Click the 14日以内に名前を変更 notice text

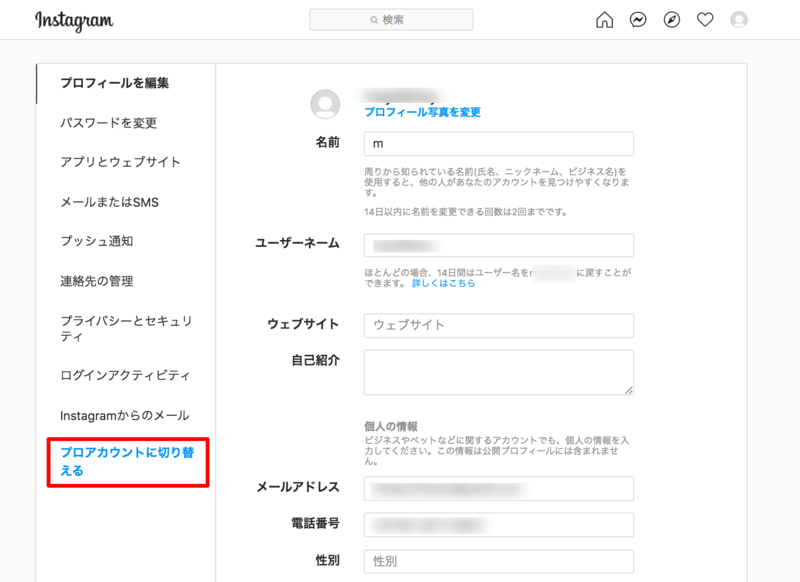(466, 212)
